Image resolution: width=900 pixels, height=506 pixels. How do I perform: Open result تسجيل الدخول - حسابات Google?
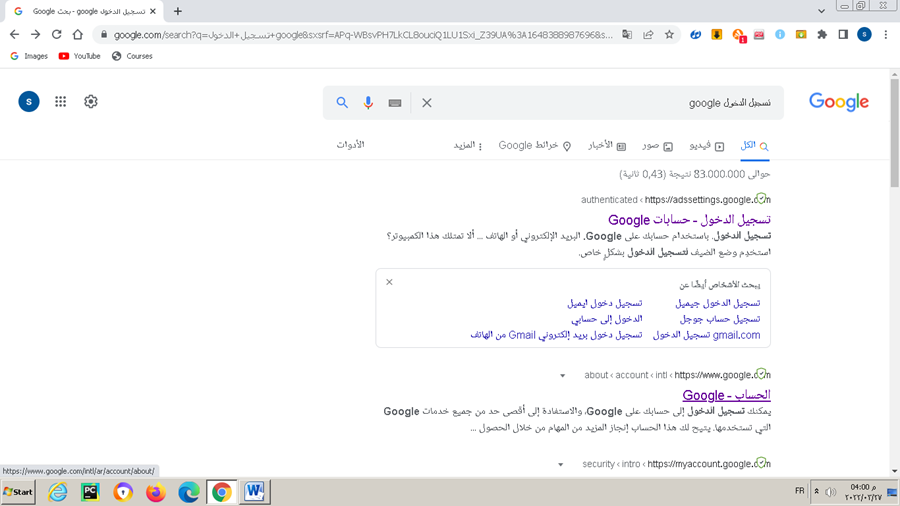689,219
